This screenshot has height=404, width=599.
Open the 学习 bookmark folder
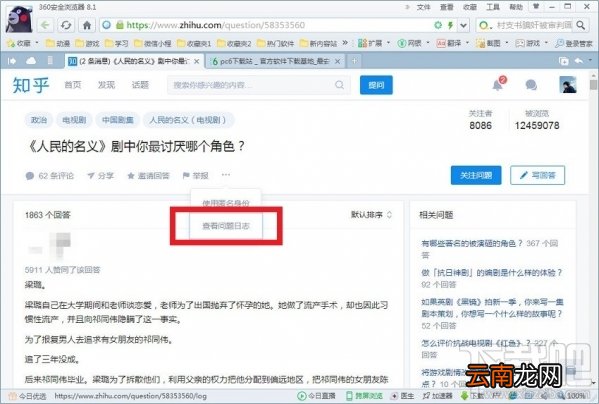[x=117, y=43]
